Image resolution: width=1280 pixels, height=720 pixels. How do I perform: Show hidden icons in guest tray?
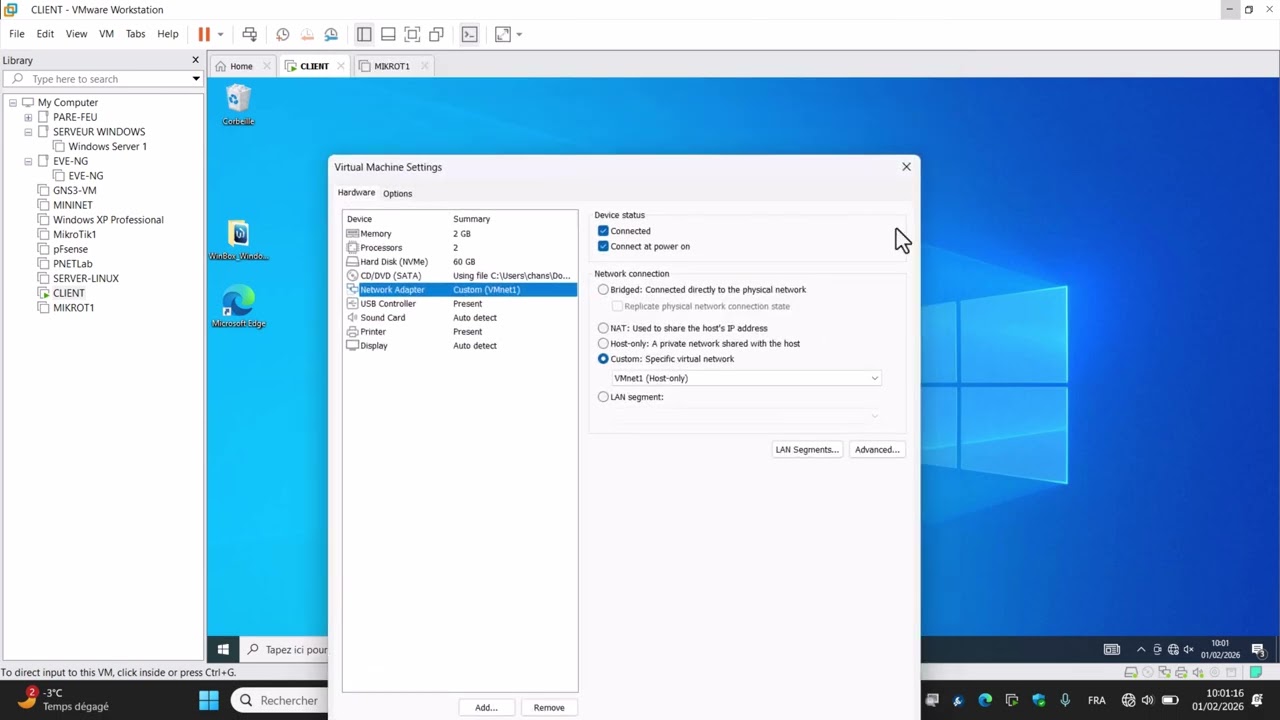[x=1141, y=649]
